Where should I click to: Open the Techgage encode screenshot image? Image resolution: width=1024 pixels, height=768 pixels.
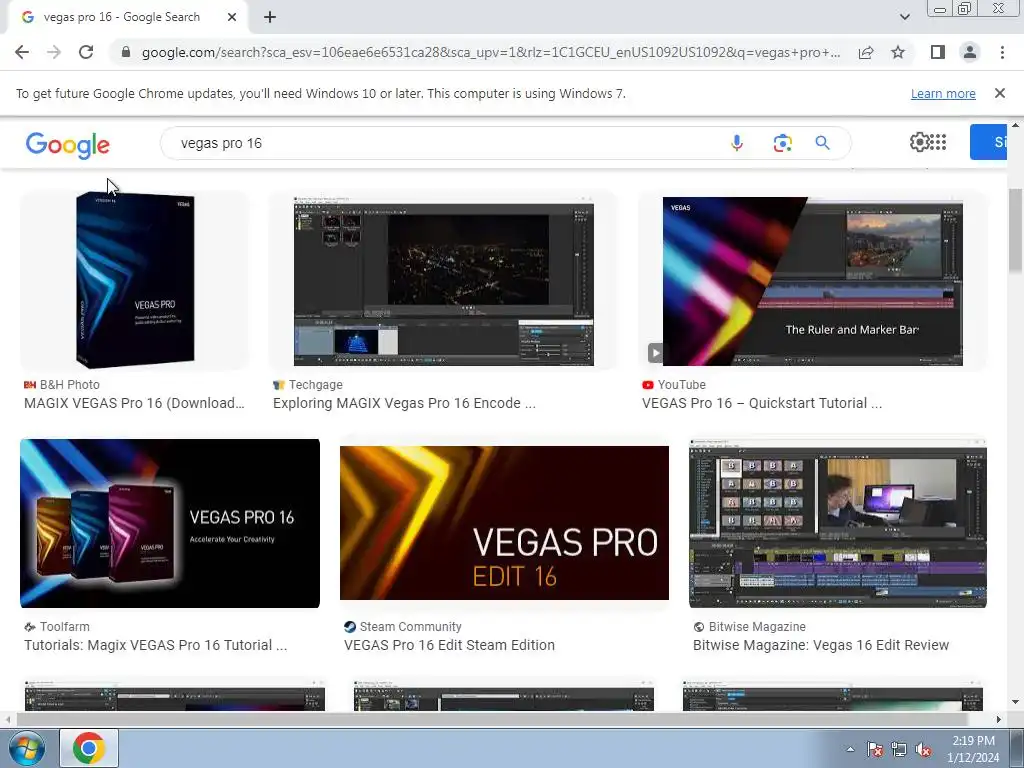[x=443, y=281]
